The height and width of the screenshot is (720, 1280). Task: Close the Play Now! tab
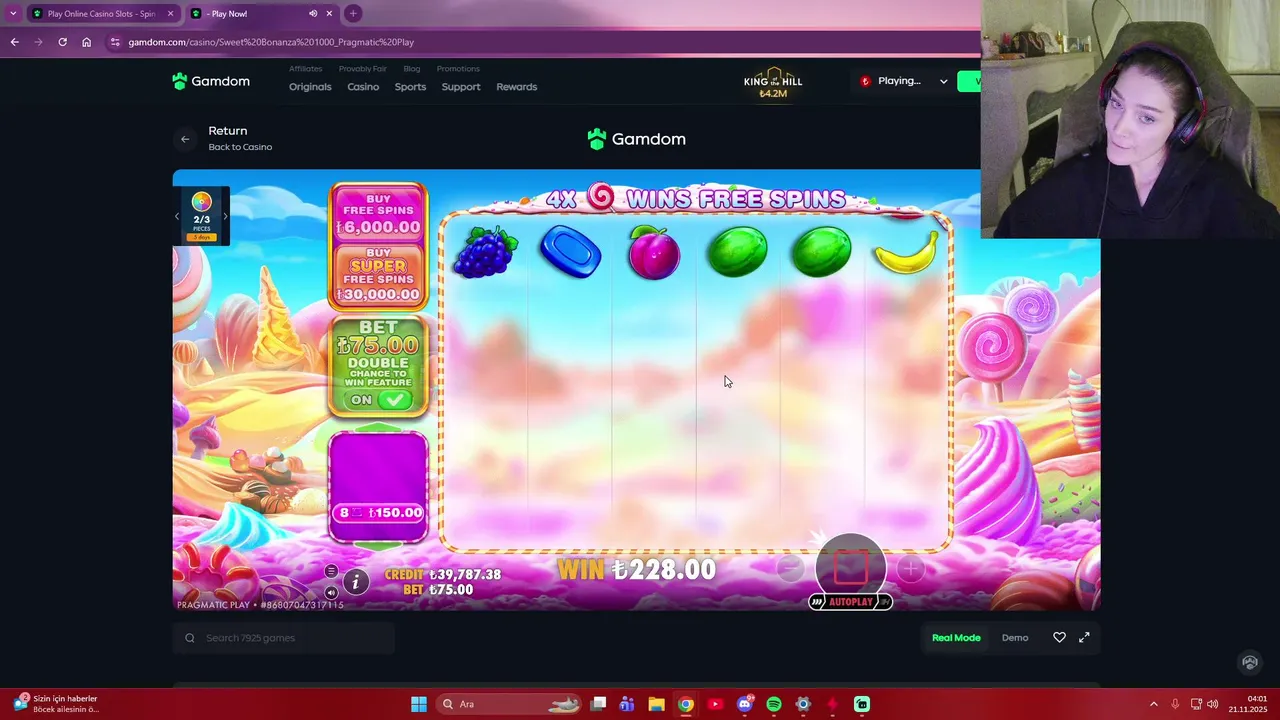331,14
